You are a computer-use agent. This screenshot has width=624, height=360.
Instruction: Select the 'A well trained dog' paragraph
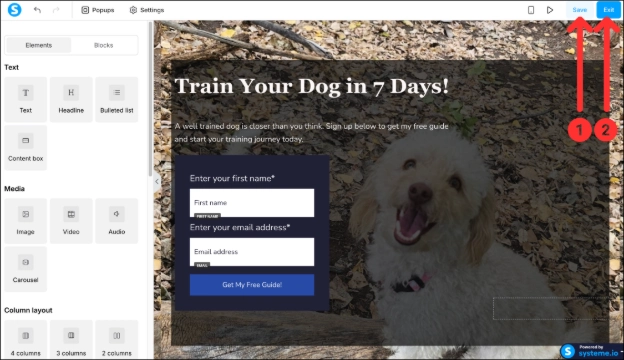pos(312,132)
